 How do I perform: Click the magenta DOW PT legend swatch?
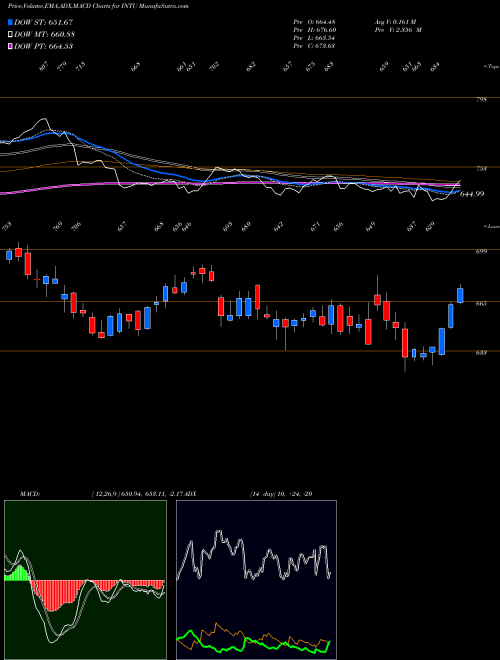(x=11, y=46)
